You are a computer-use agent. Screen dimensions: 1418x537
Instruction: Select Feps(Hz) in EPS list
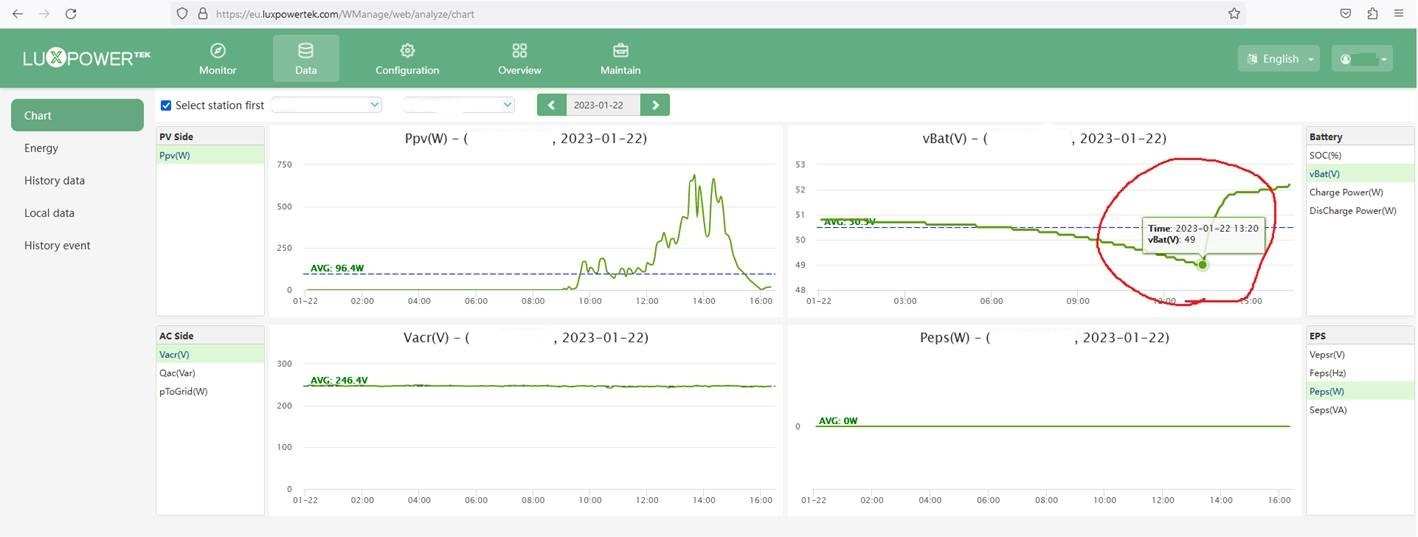tap(1329, 373)
